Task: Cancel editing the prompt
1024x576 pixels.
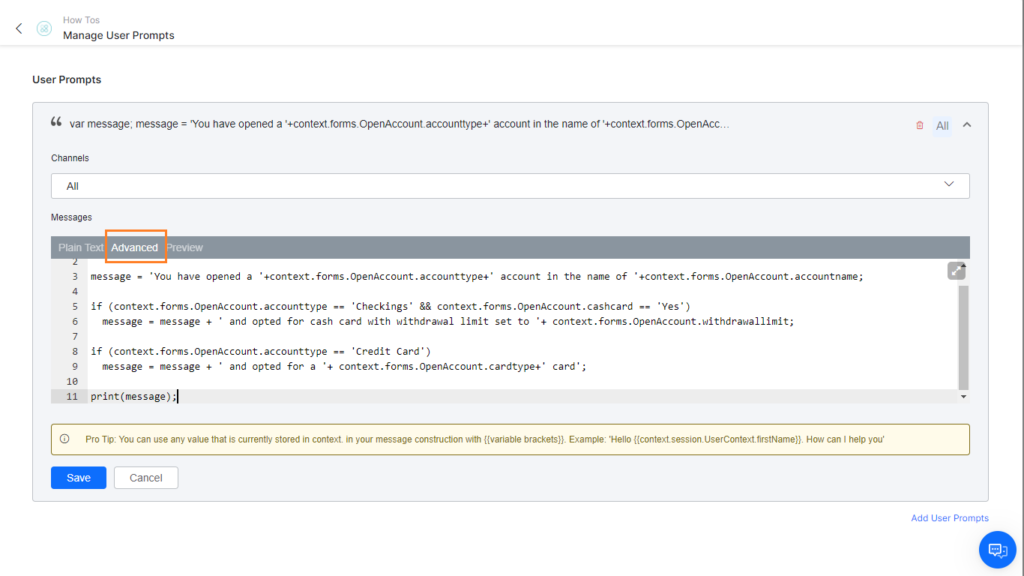Action: 145,477
